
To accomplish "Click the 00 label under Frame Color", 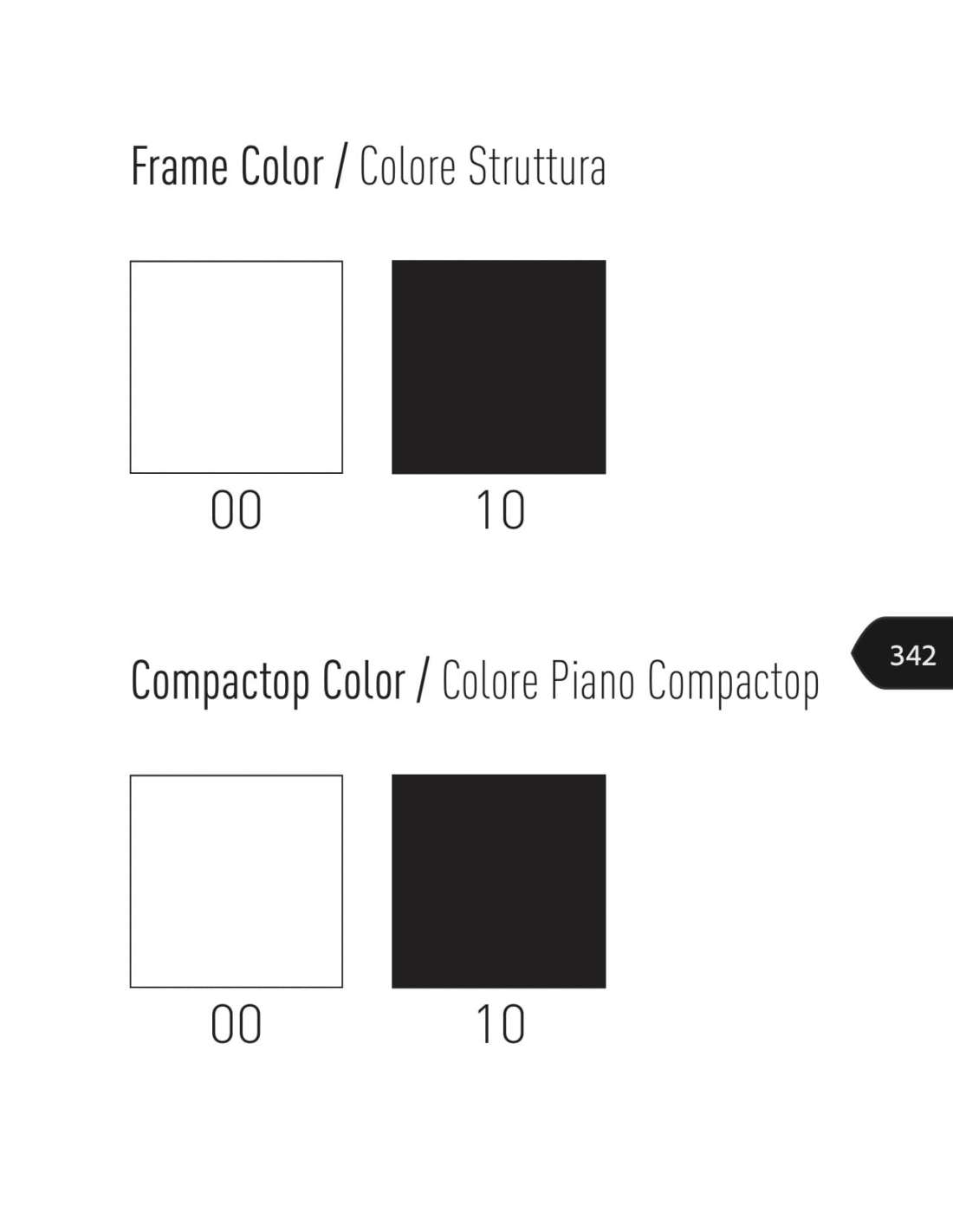I will (x=237, y=510).
